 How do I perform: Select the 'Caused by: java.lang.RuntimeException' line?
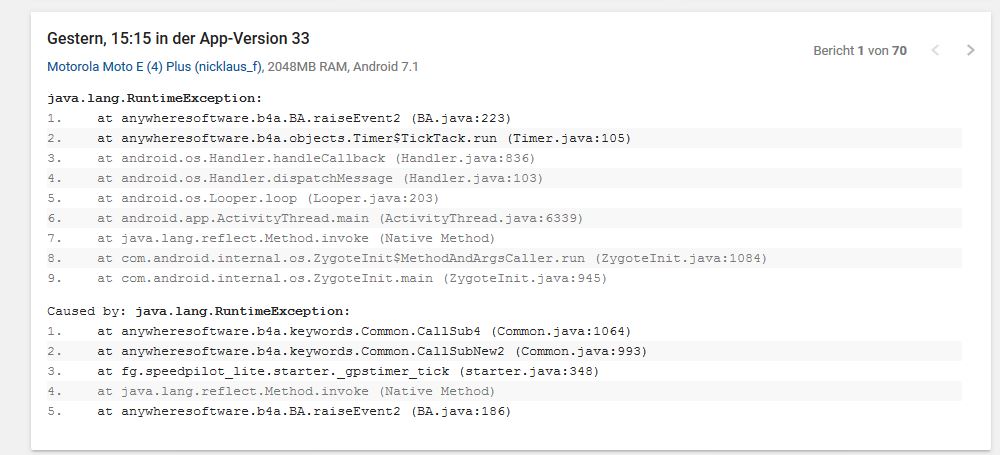point(199,311)
